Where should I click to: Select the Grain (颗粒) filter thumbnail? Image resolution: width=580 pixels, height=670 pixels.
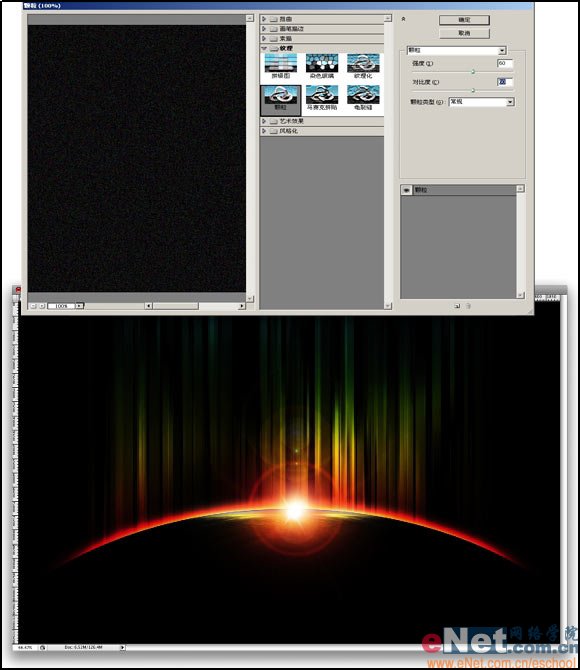280,100
